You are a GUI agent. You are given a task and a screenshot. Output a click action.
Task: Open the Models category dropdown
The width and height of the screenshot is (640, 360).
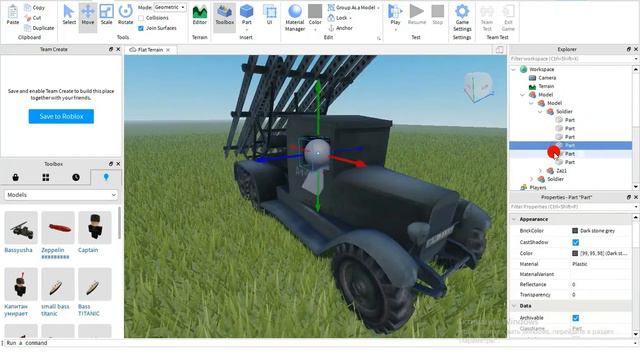(x=61, y=195)
